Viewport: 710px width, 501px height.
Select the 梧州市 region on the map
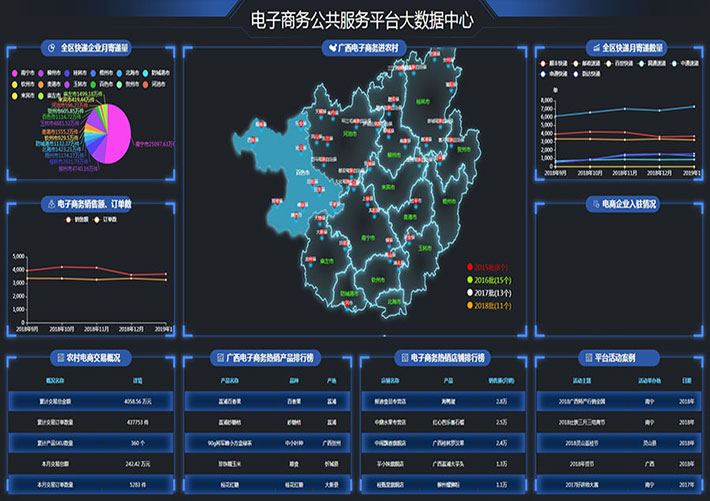(449, 201)
